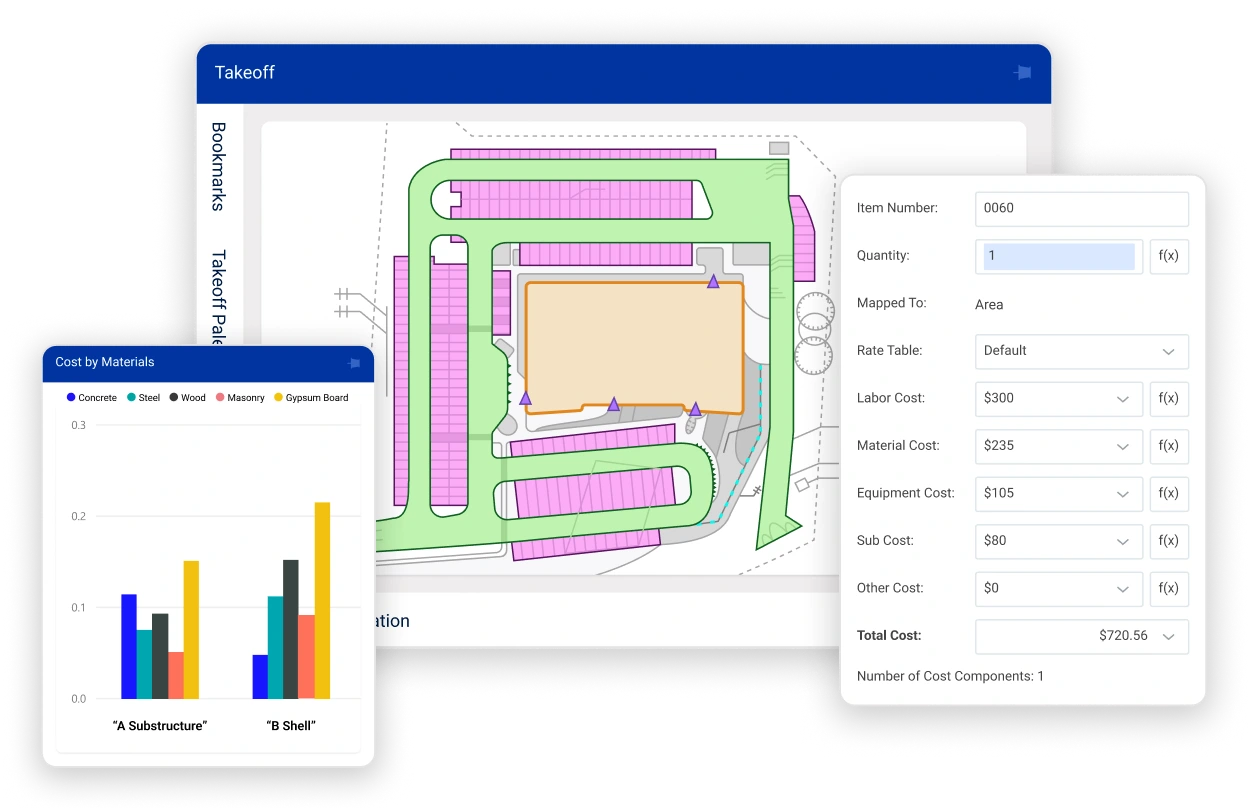Click the blue Concrete bar in A Substructure
The image size is (1248, 808).
129,646
